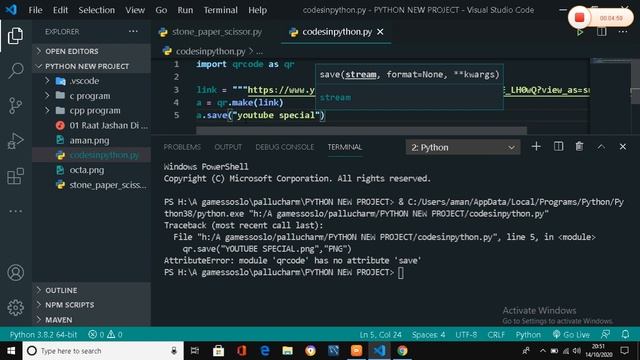640x360 pixels.
Task: Open the Selection menu
Action: coord(96,10)
